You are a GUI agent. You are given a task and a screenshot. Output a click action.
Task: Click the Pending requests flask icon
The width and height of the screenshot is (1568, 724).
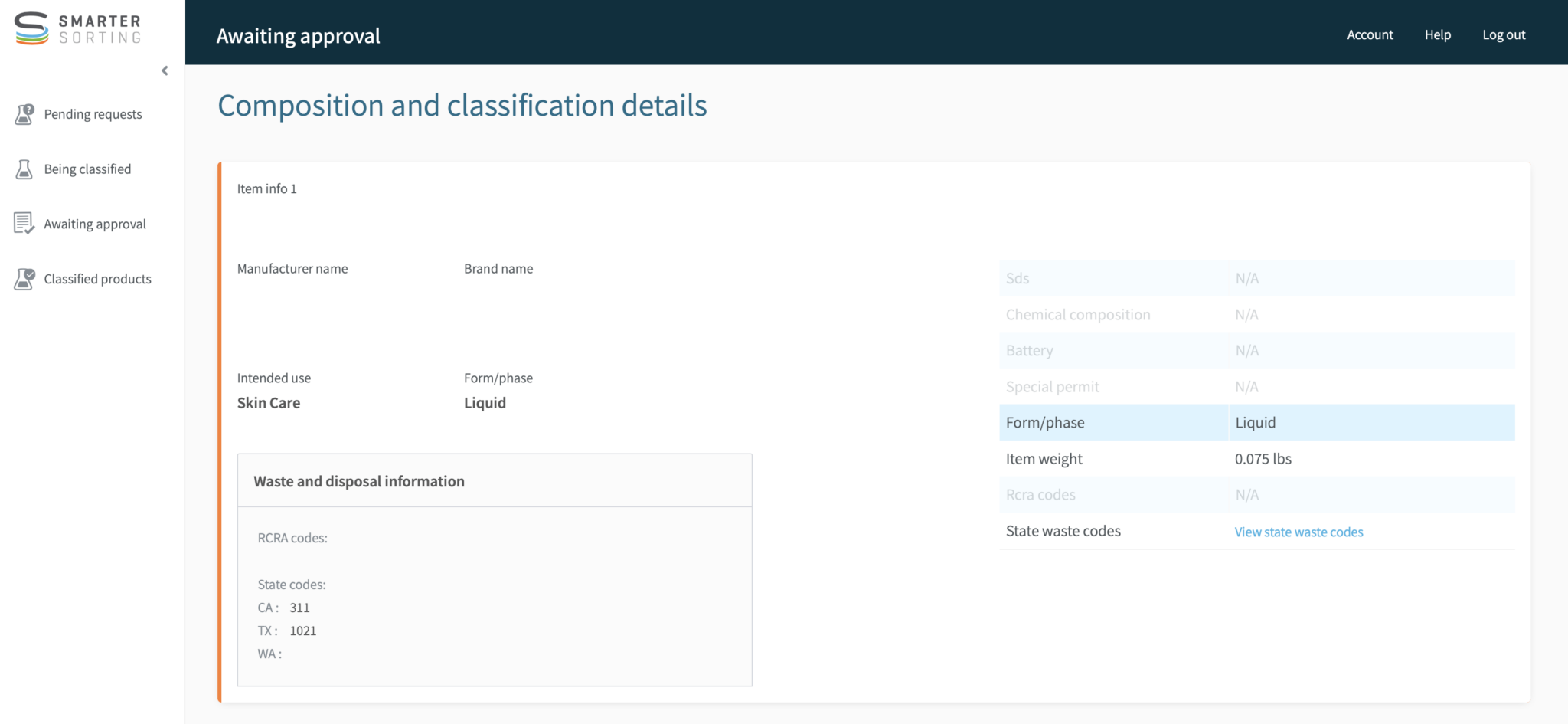pos(24,114)
